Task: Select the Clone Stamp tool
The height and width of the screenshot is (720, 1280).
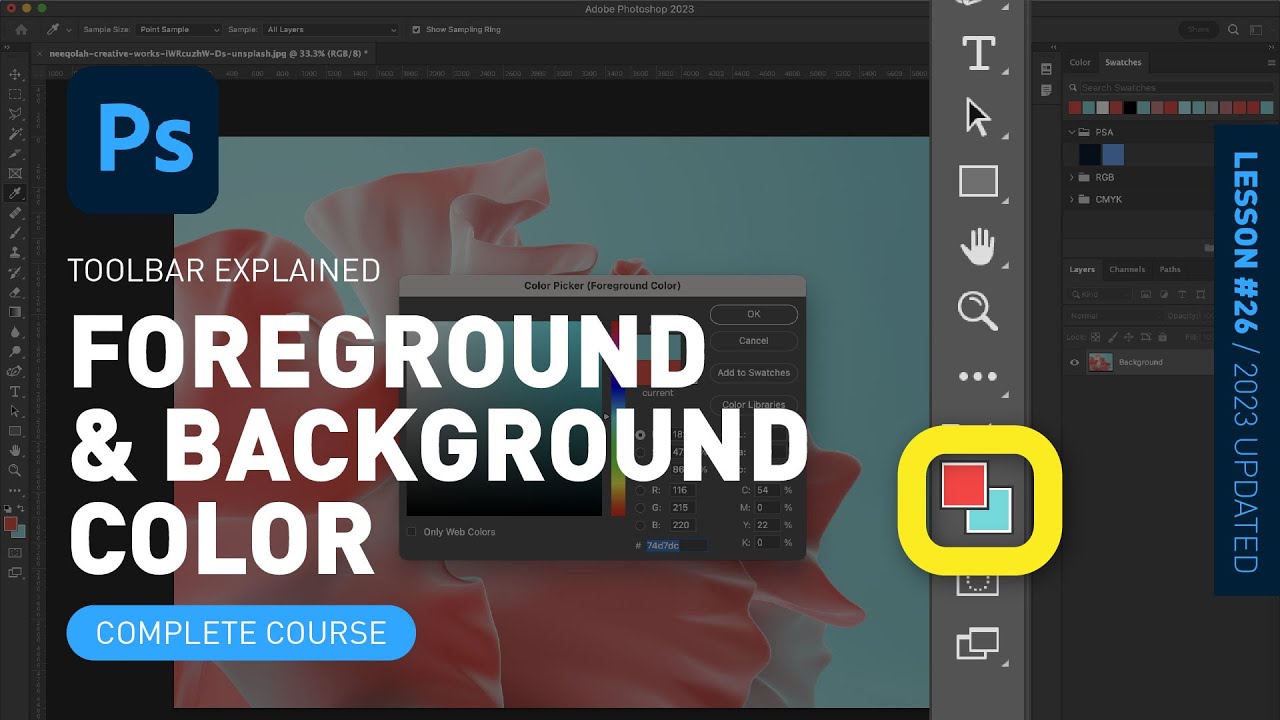Action: [15, 253]
